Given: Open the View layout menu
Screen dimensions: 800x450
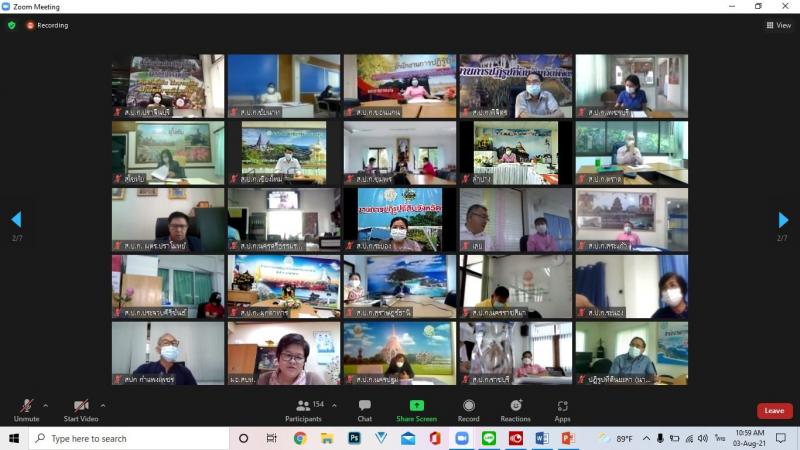Looking at the screenshot, I should click(x=779, y=25).
